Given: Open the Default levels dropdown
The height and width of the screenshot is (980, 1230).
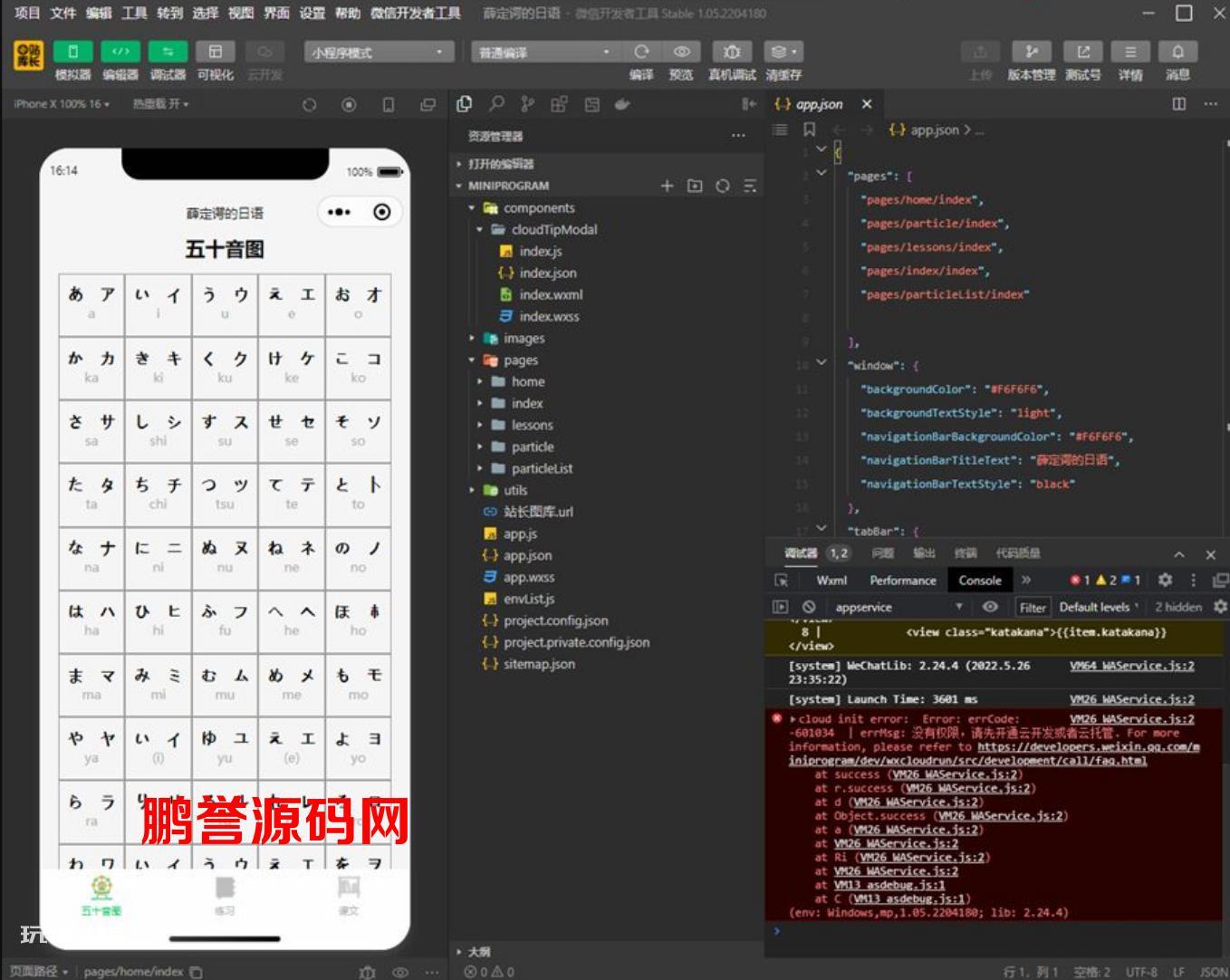Looking at the screenshot, I should point(1099,607).
